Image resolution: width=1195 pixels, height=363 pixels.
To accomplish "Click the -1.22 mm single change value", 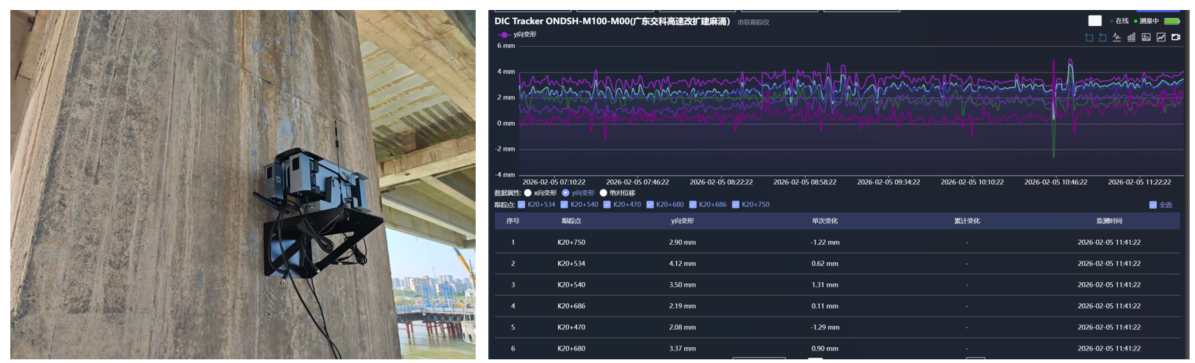I will tap(825, 243).
